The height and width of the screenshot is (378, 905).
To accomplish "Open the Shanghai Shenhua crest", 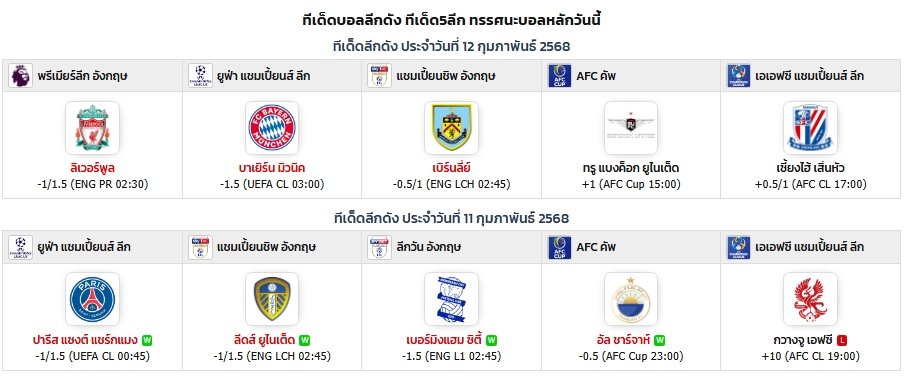I will tap(810, 128).
